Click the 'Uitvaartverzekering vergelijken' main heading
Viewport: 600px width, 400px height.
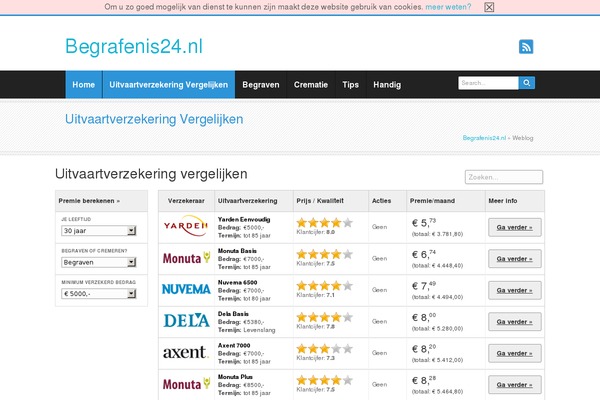pos(151,174)
